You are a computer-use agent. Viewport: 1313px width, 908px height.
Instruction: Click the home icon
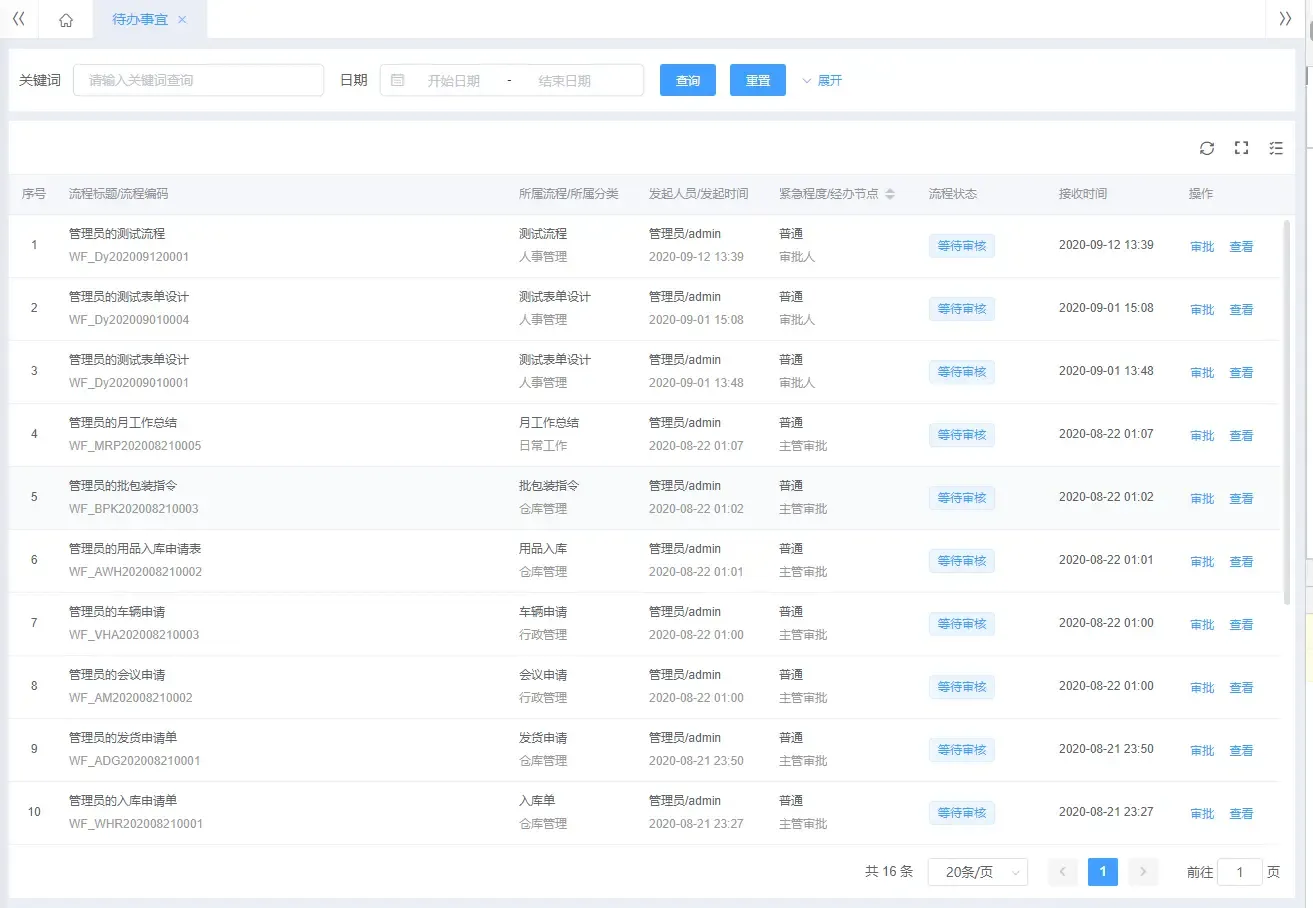(65, 19)
